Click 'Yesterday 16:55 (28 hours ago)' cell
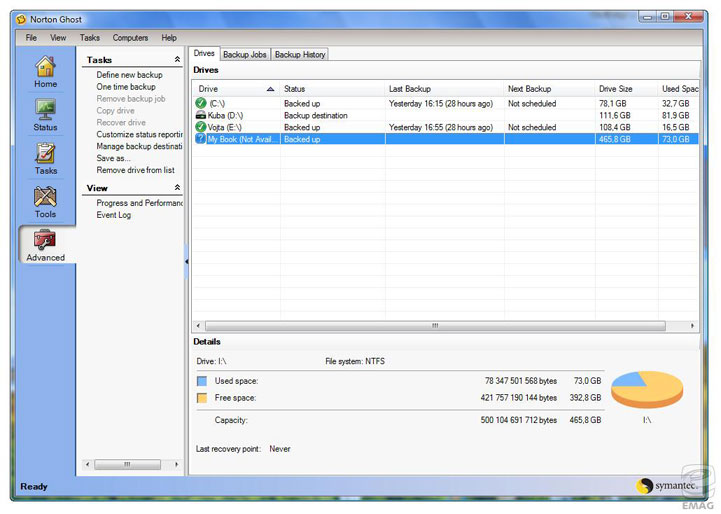The width and height of the screenshot is (721, 514). pyautogui.click(x=441, y=127)
